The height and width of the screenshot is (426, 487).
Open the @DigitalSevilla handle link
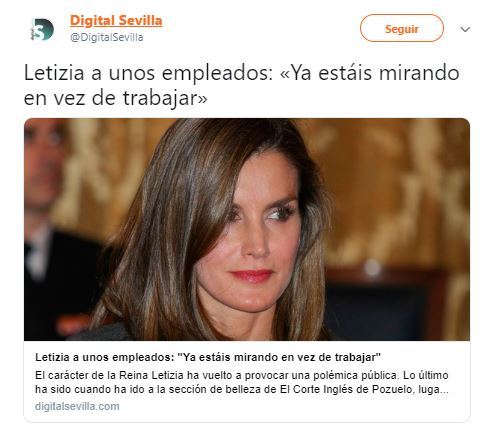[x=107, y=37]
